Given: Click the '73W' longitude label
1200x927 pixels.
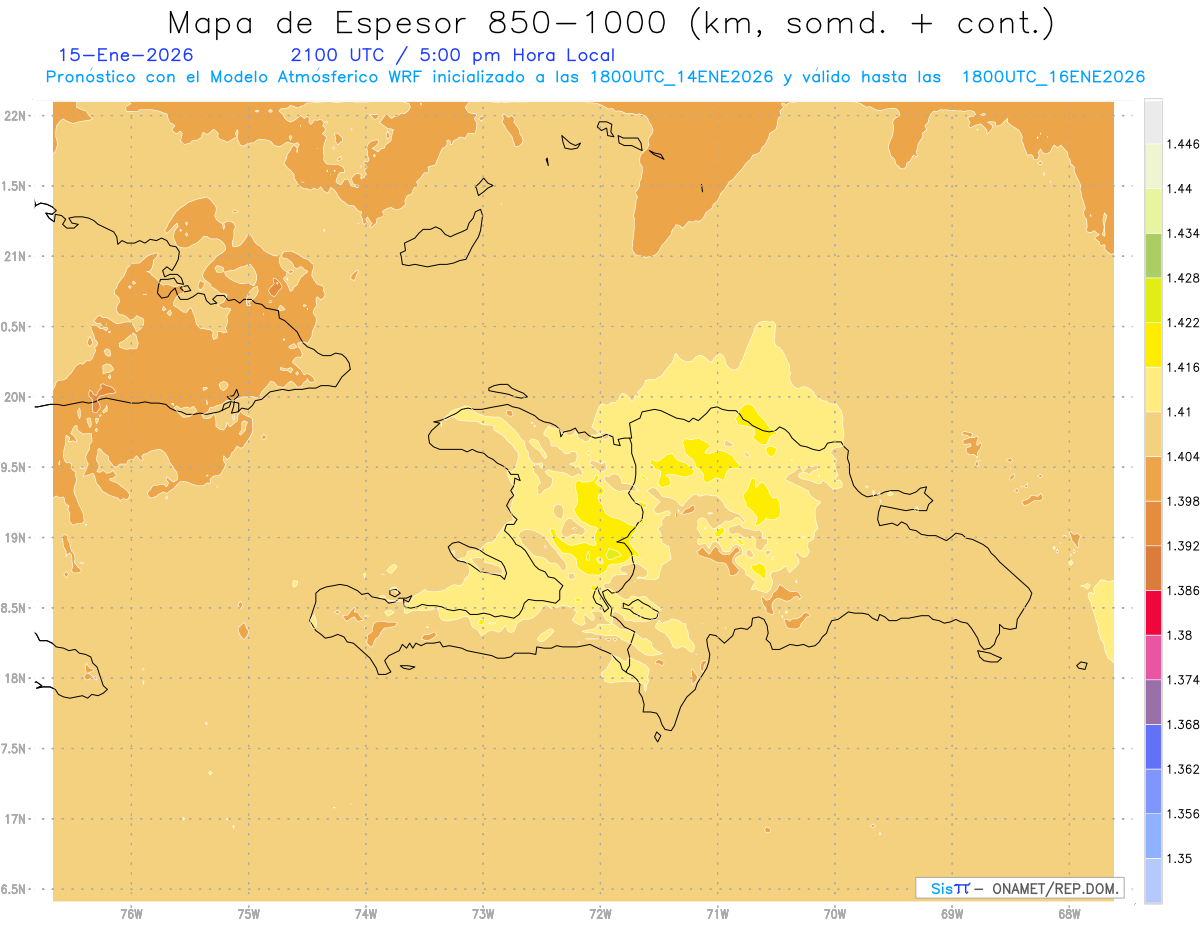Looking at the screenshot, I should click(x=483, y=914).
